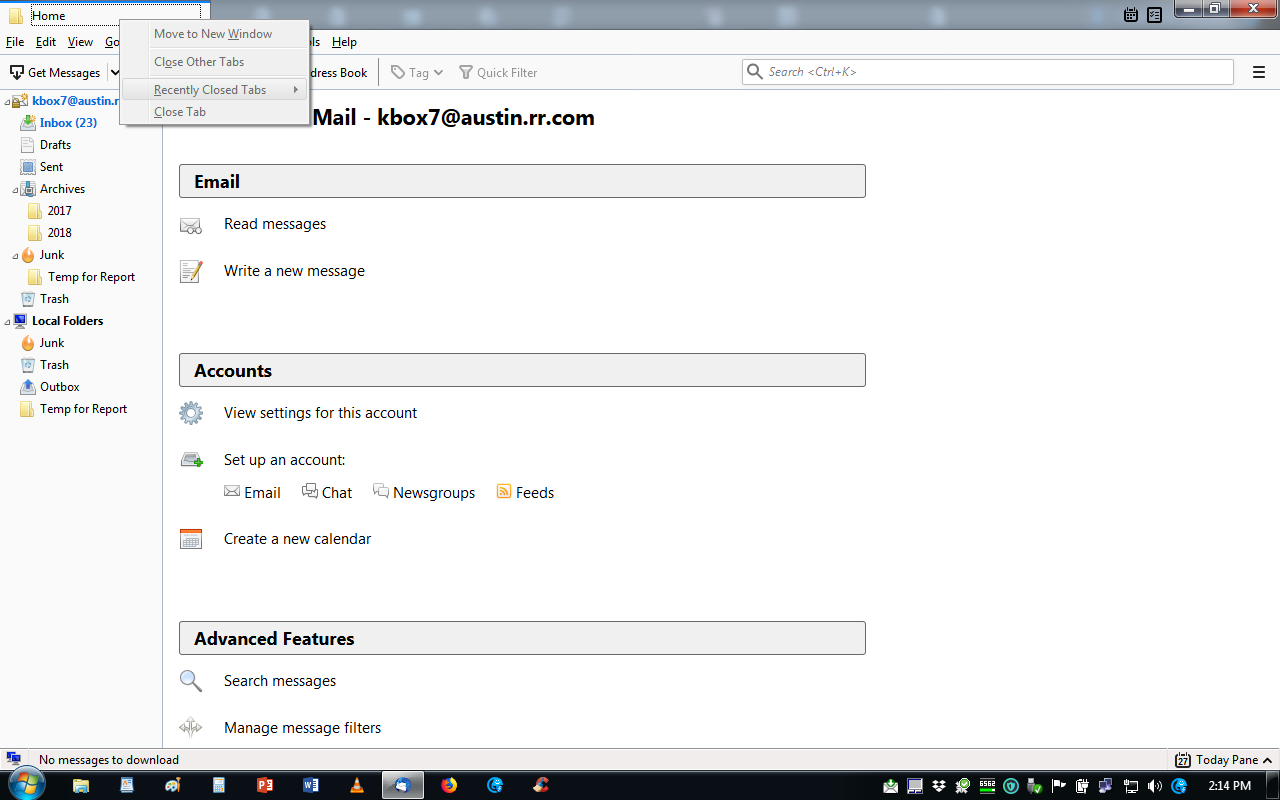Viewport: 1280px width, 800px height.
Task: Open VLC media player from the taskbar
Action: pyautogui.click(x=357, y=785)
